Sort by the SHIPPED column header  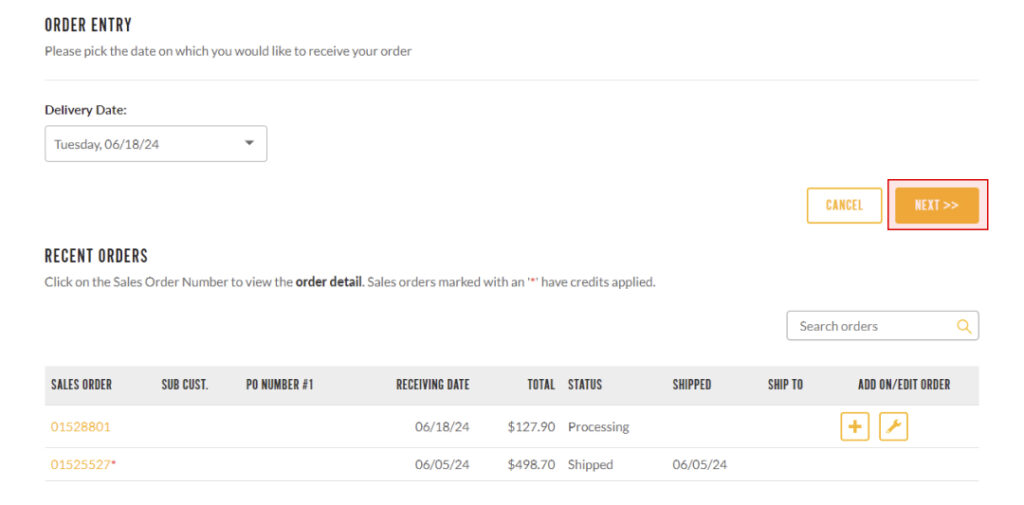[692, 385]
